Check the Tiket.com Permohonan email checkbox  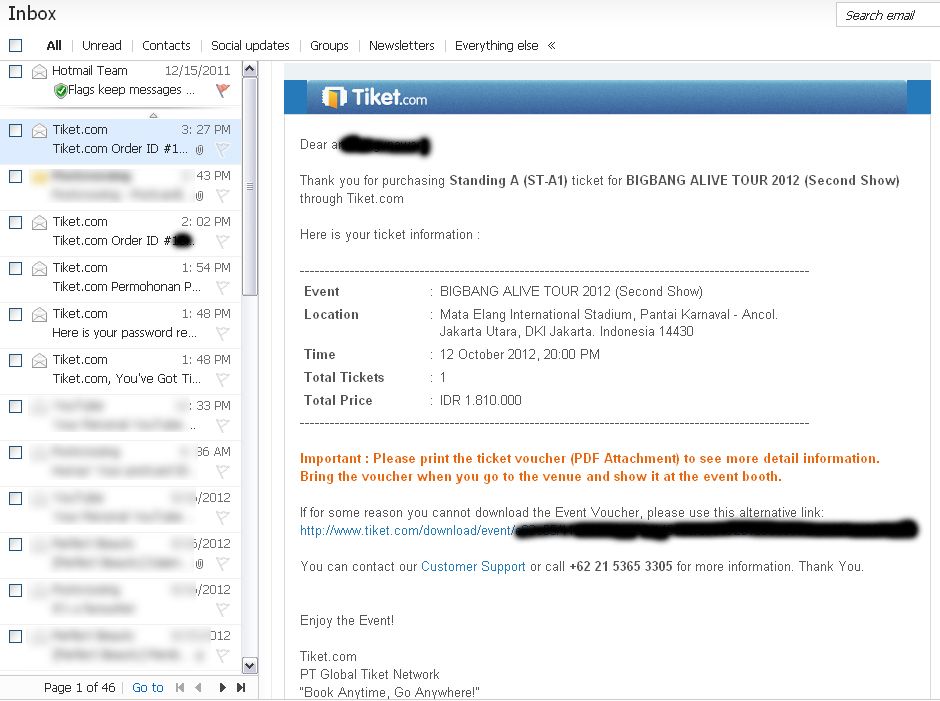(16, 268)
